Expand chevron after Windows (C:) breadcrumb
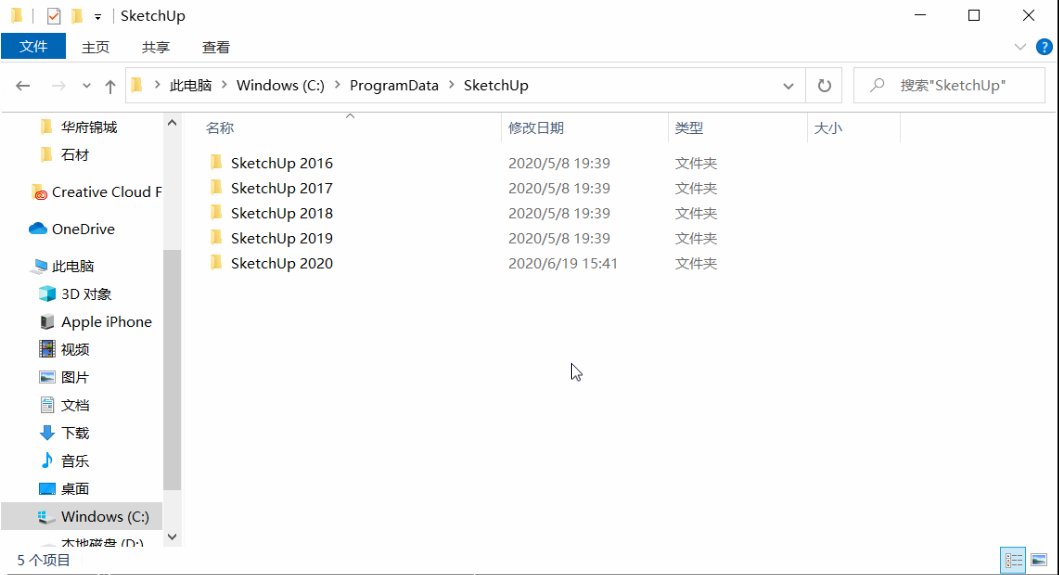Image resolution: width=1059 pixels, height=575 pixels. click(337, 85)
